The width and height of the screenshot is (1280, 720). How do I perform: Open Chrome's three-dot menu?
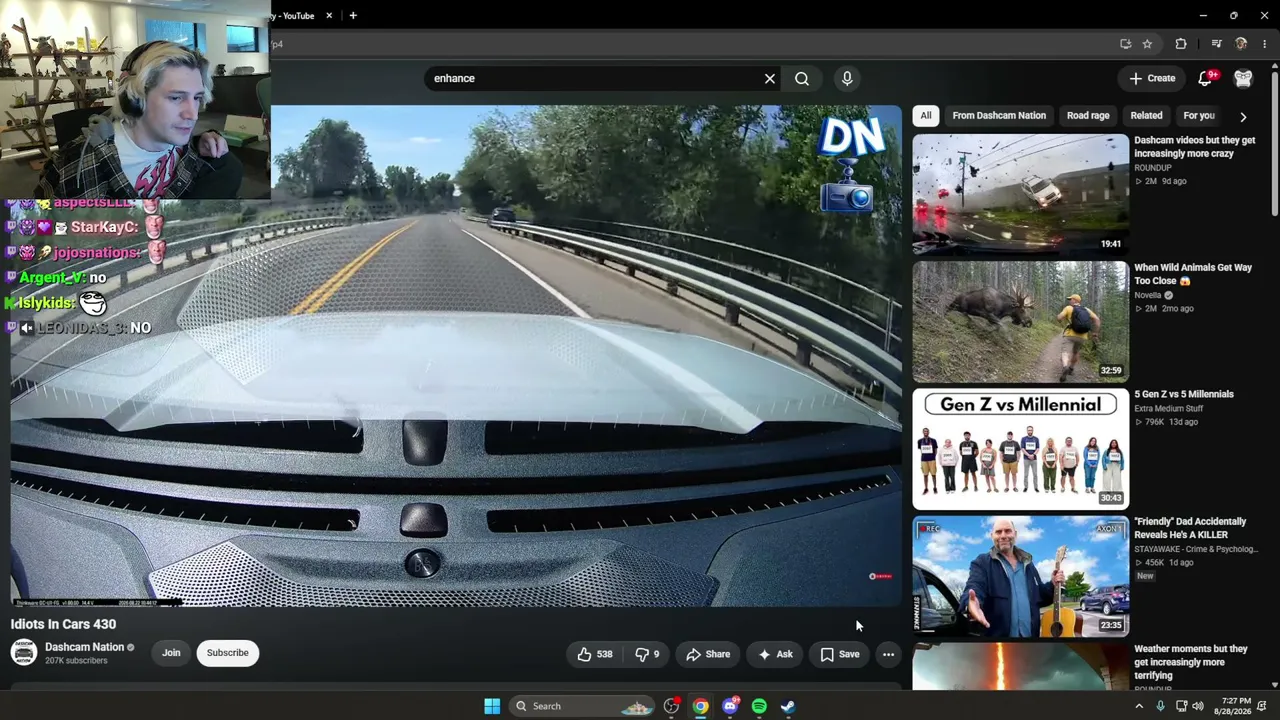[x=1265, y=44]
